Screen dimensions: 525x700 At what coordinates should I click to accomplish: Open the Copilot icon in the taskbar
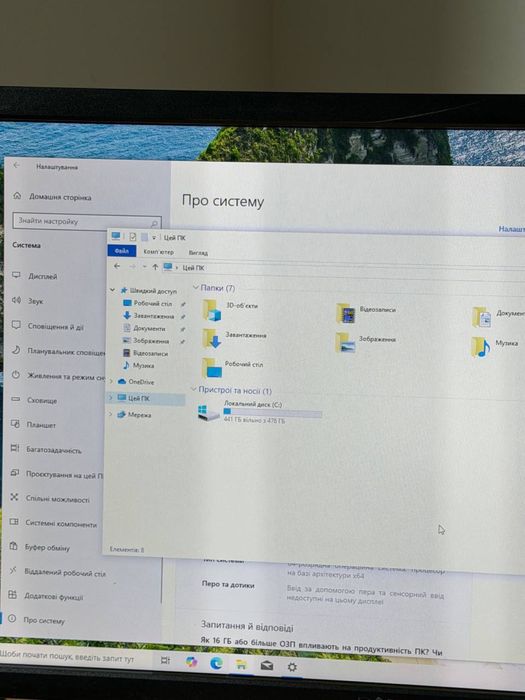click(192, 662)
